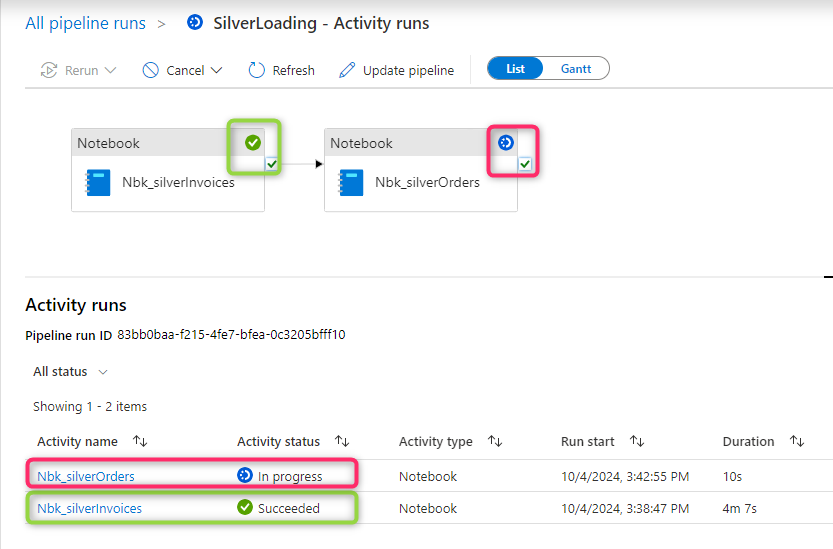Click the Rerun icon
This screenshot has height=549, width=833.
pyautogui.click(x=49, y=70)
